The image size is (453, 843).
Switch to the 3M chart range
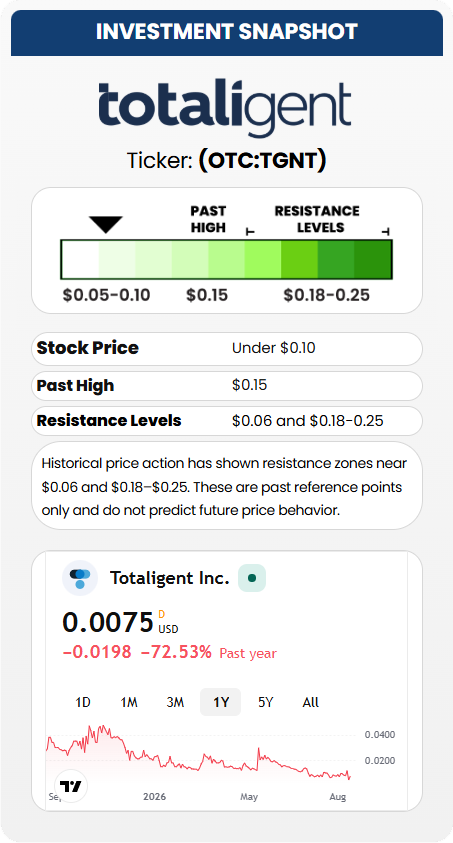tap(175, 702)
